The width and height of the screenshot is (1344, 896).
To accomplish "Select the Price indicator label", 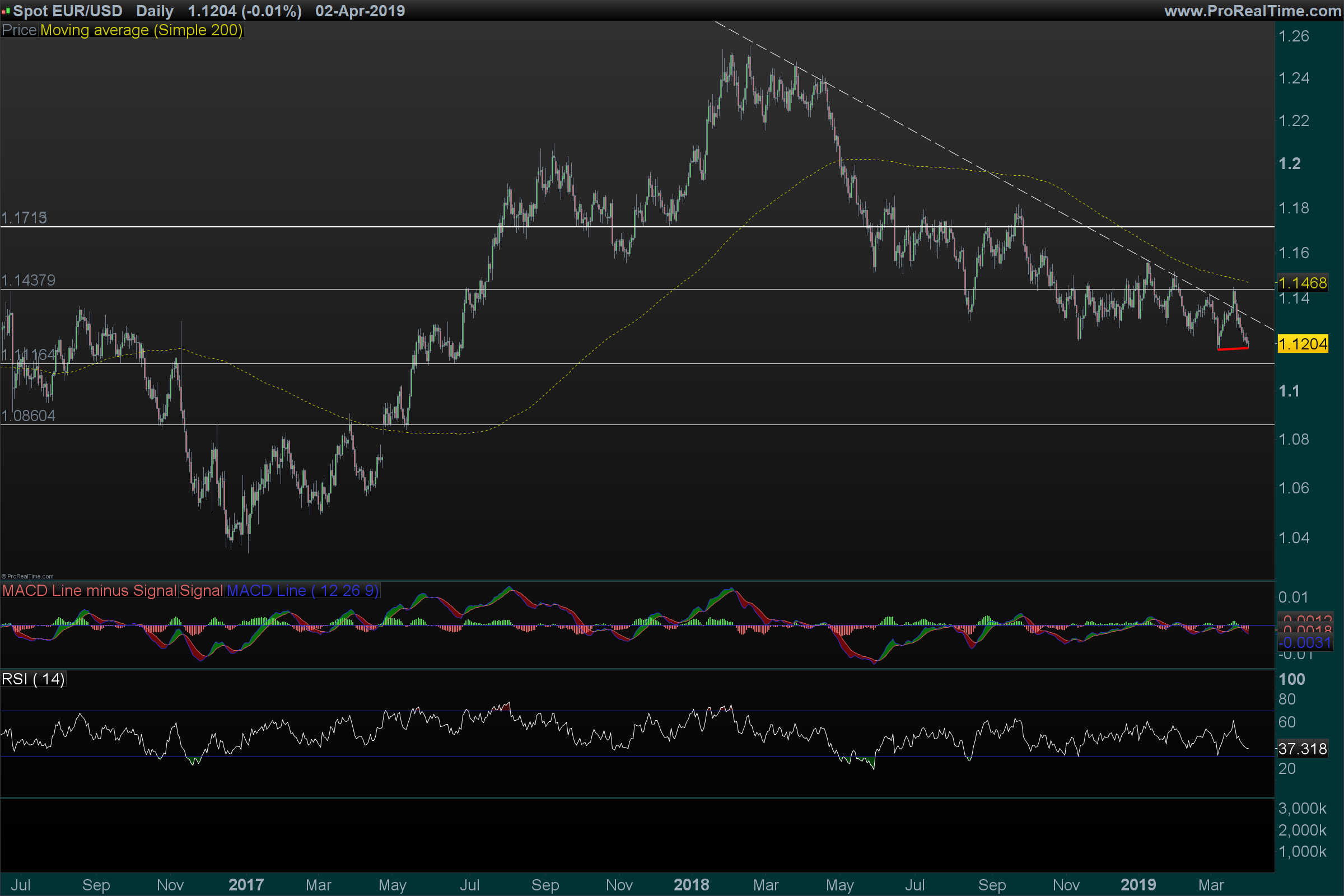I will [x=20, y=30].
